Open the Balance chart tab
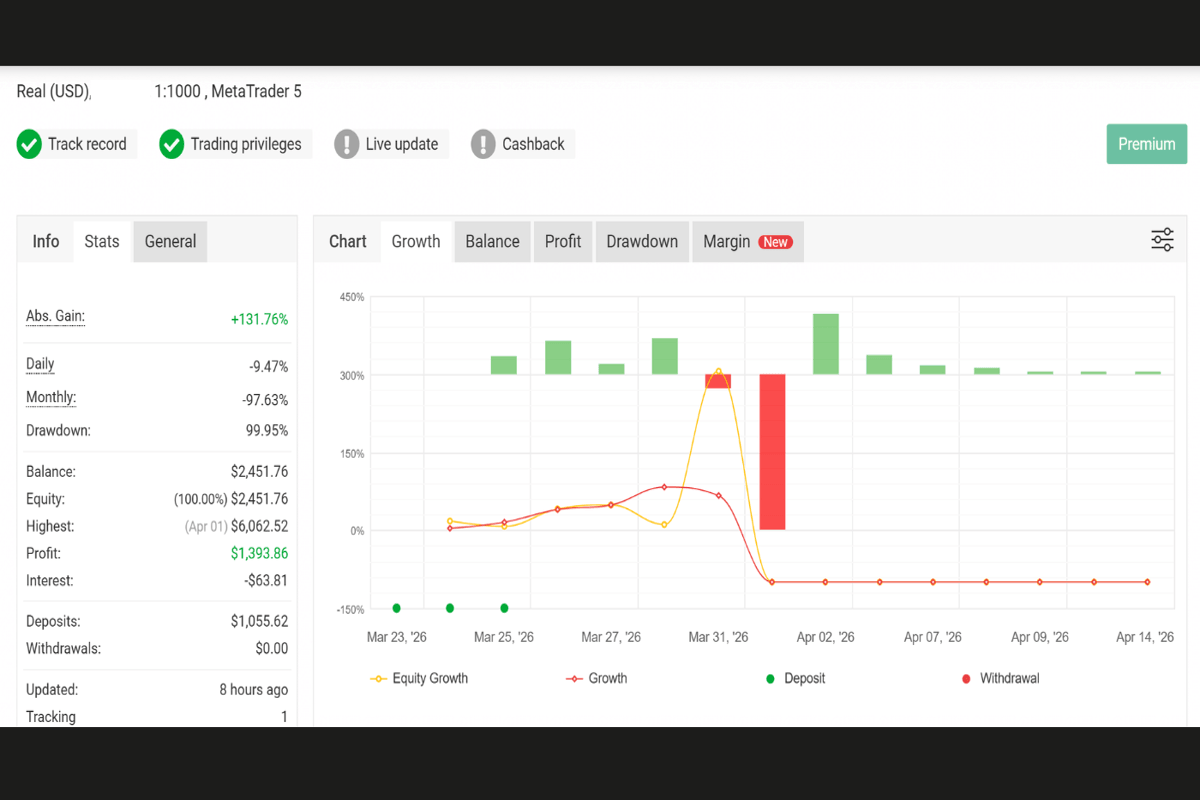This screenshot has width=1200, height=800. [492, 241]
